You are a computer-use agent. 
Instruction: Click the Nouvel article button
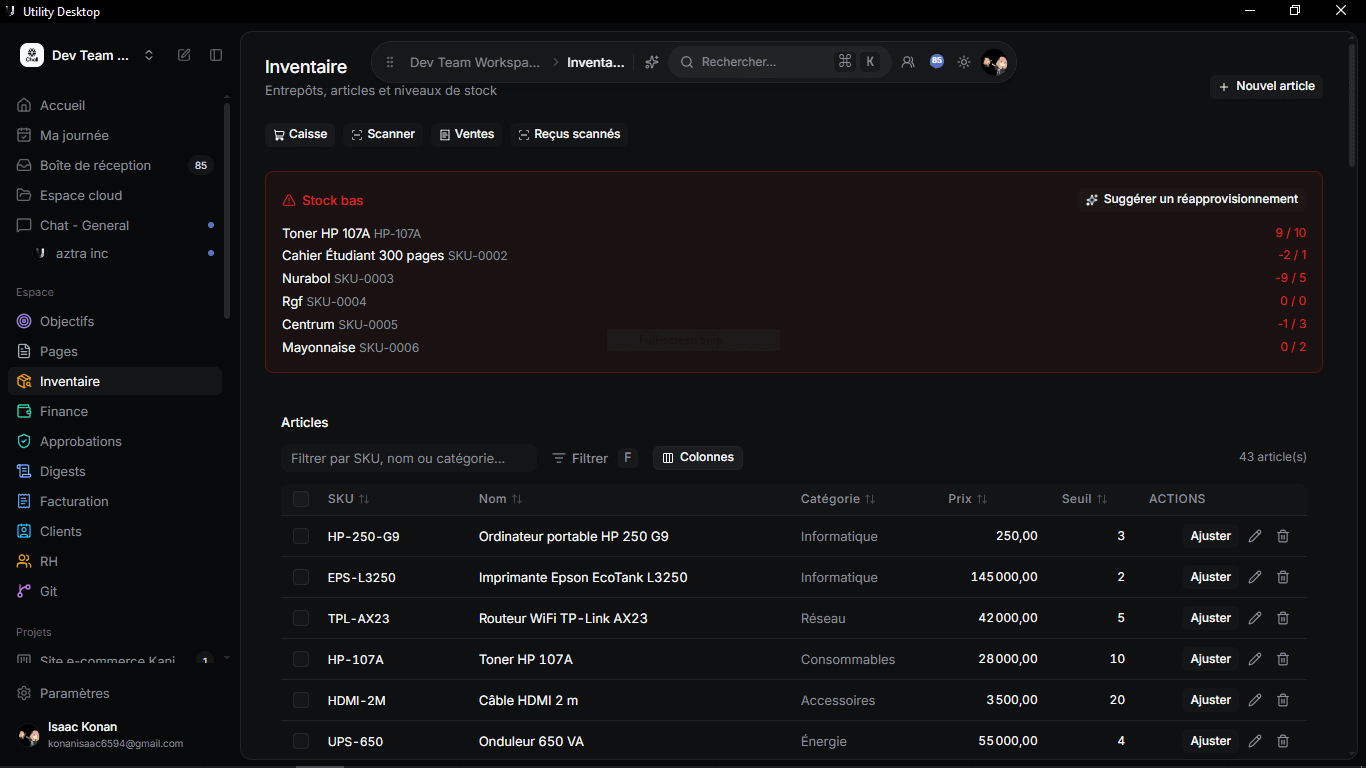point(1266,86)
